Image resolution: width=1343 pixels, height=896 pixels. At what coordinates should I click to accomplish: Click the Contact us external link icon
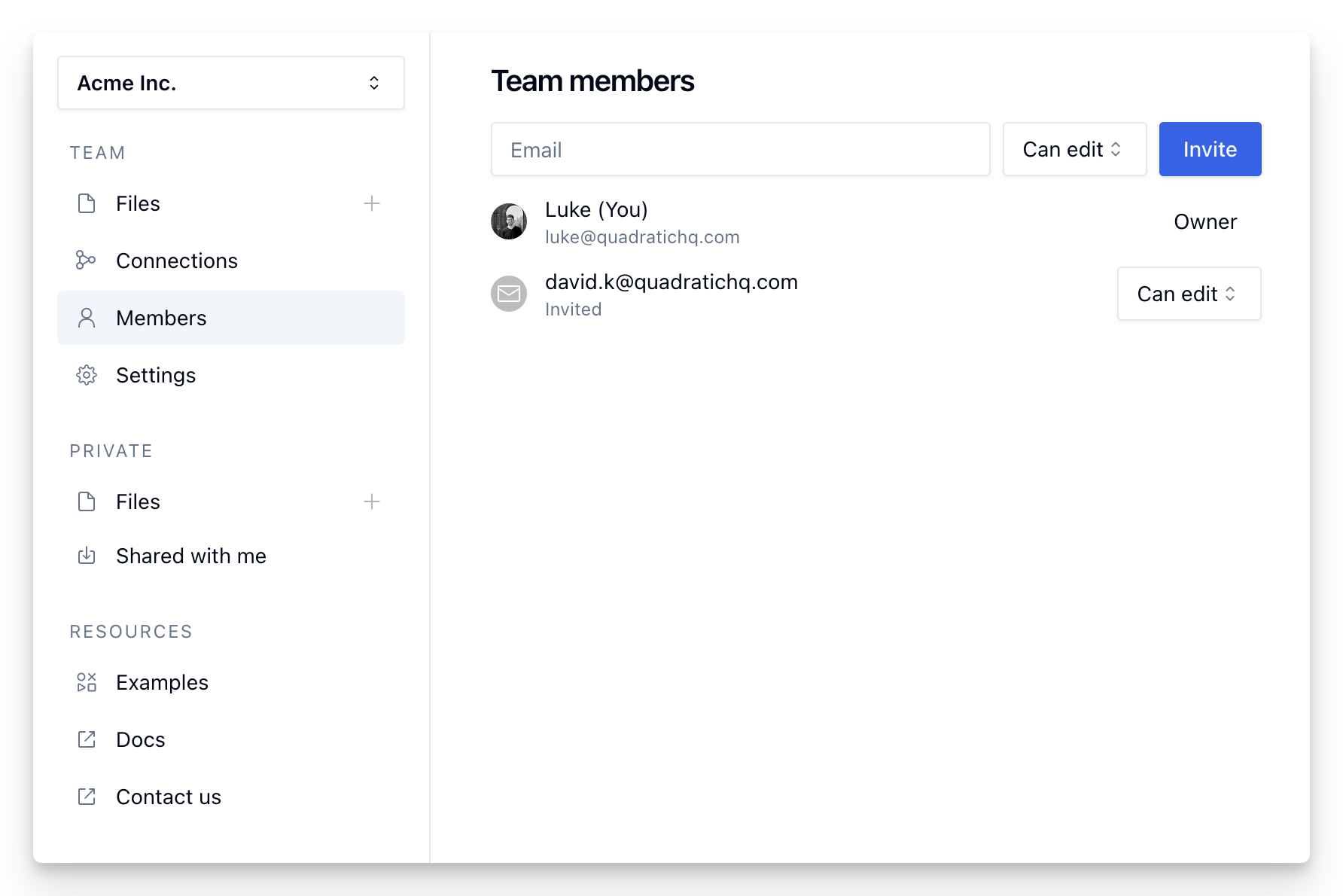[x=87, y=797]
